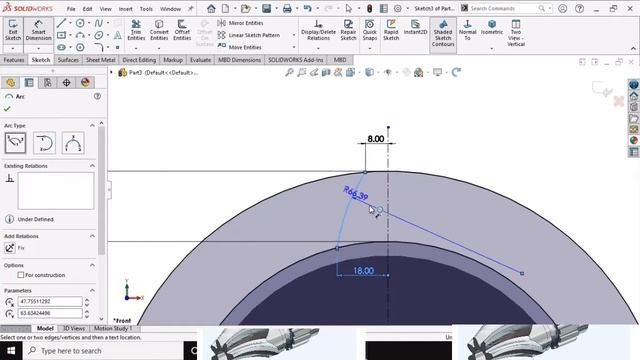Click the Windows taskbar search box

click(x=103, y=351)
